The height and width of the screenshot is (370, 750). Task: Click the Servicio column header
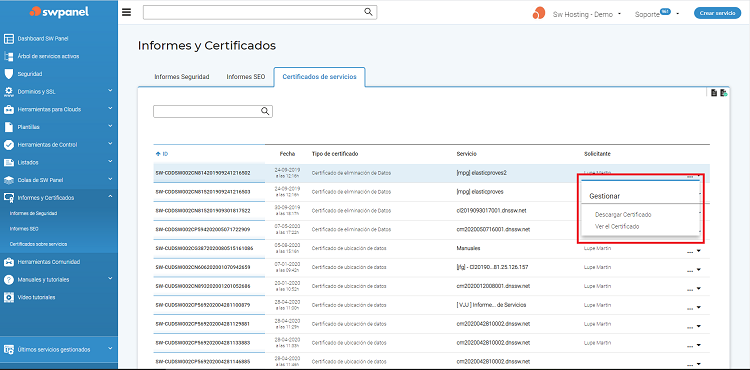466,154
